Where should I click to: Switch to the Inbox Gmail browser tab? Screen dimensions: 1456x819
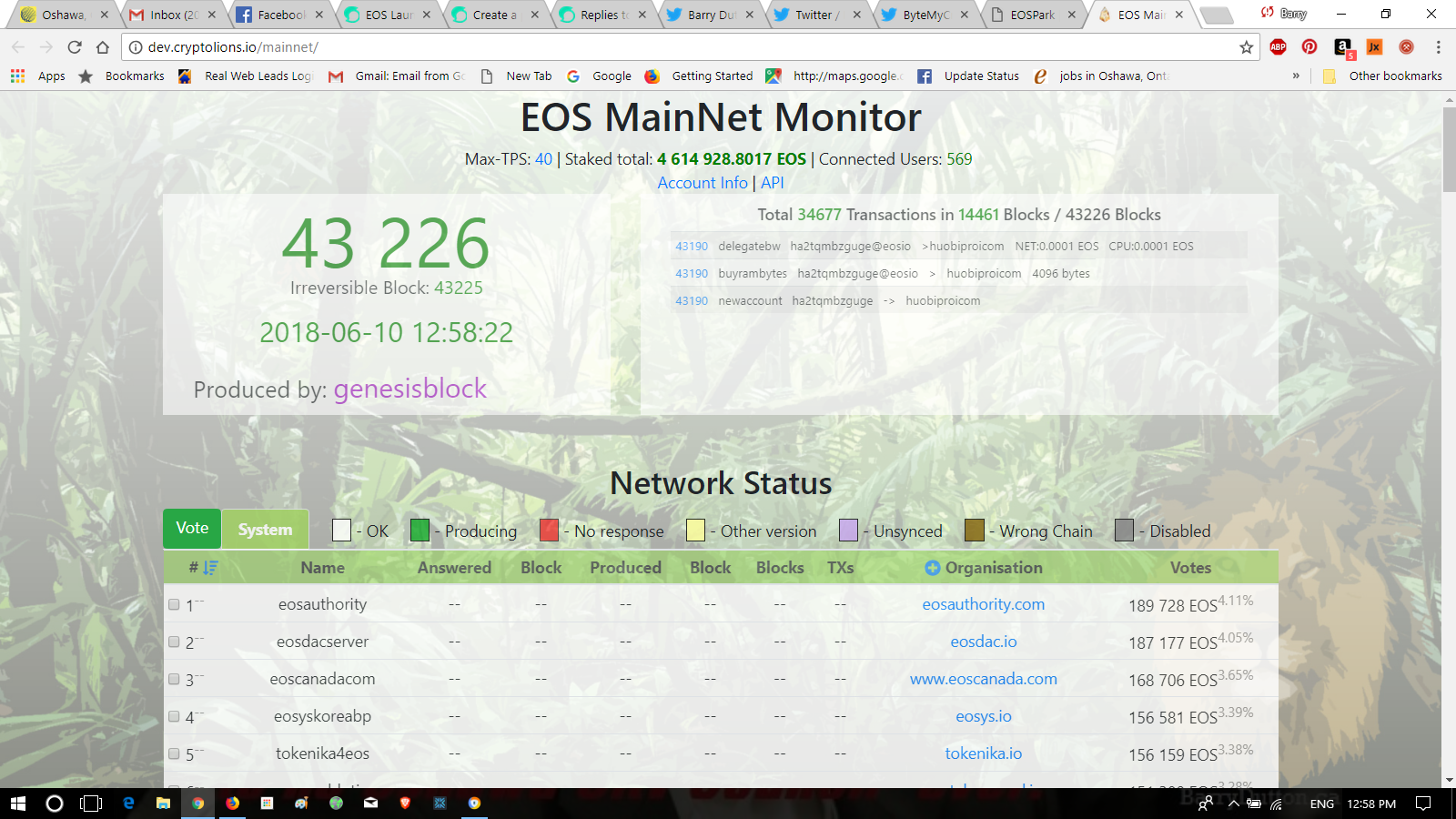(173, 15)
